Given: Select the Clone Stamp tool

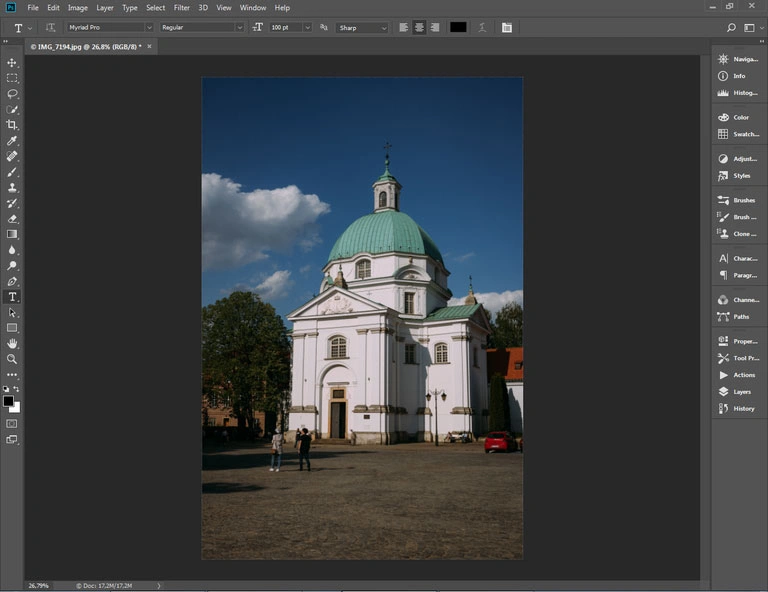Looking at the screenshot, I should [12, 188].
